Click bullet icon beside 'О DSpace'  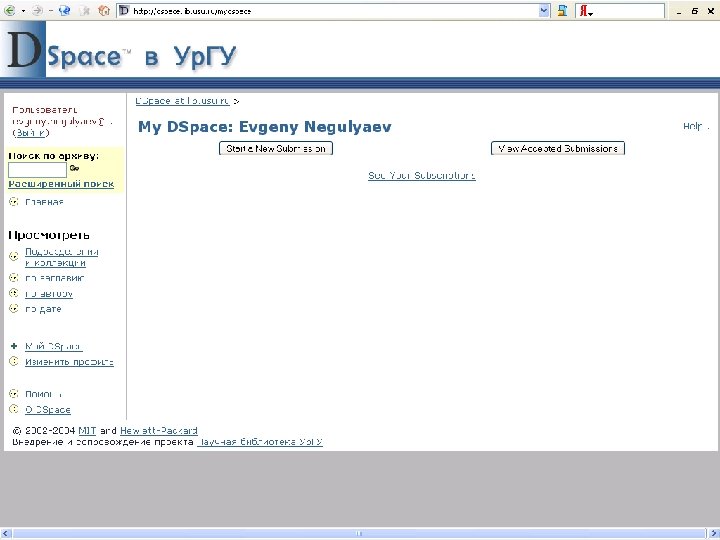14,409
